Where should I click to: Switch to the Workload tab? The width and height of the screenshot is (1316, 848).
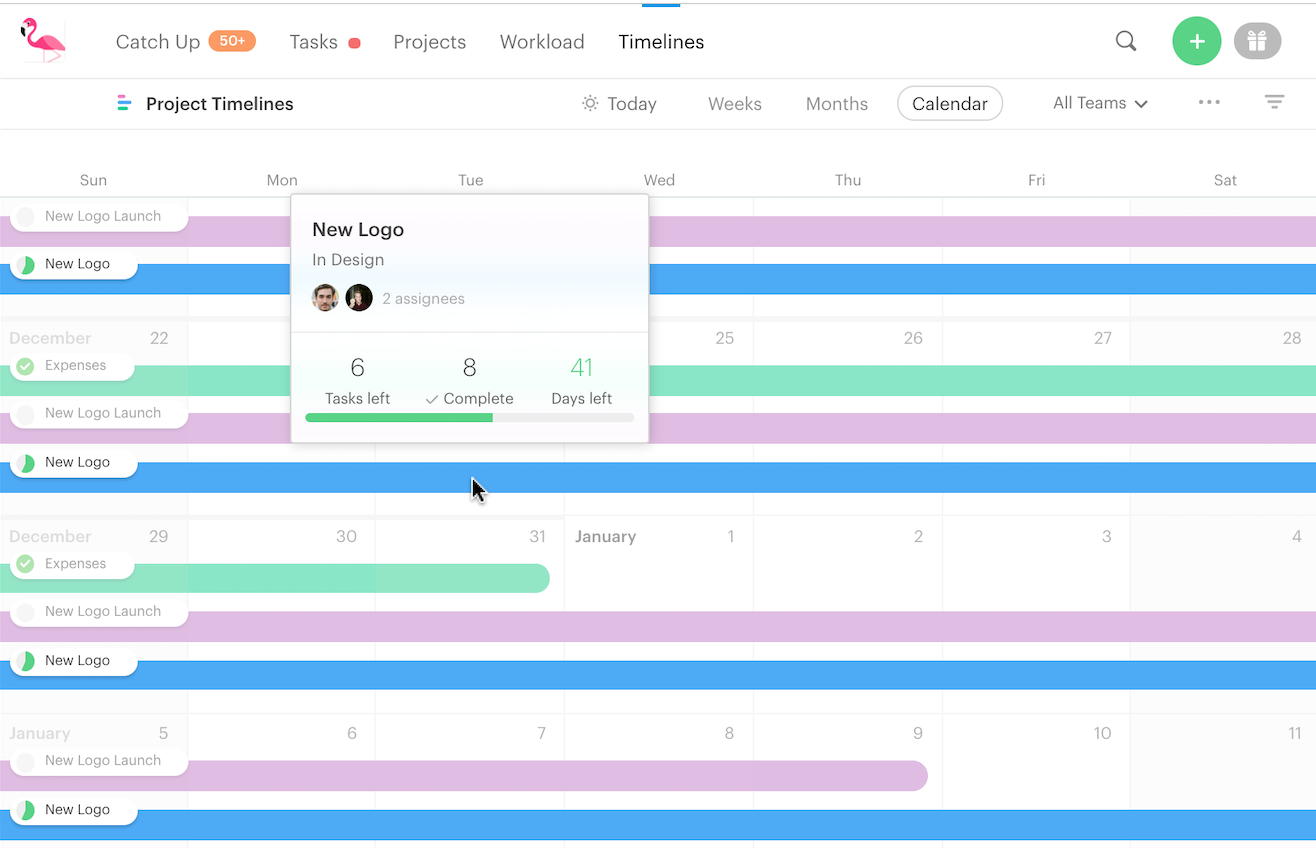point(542,42)
